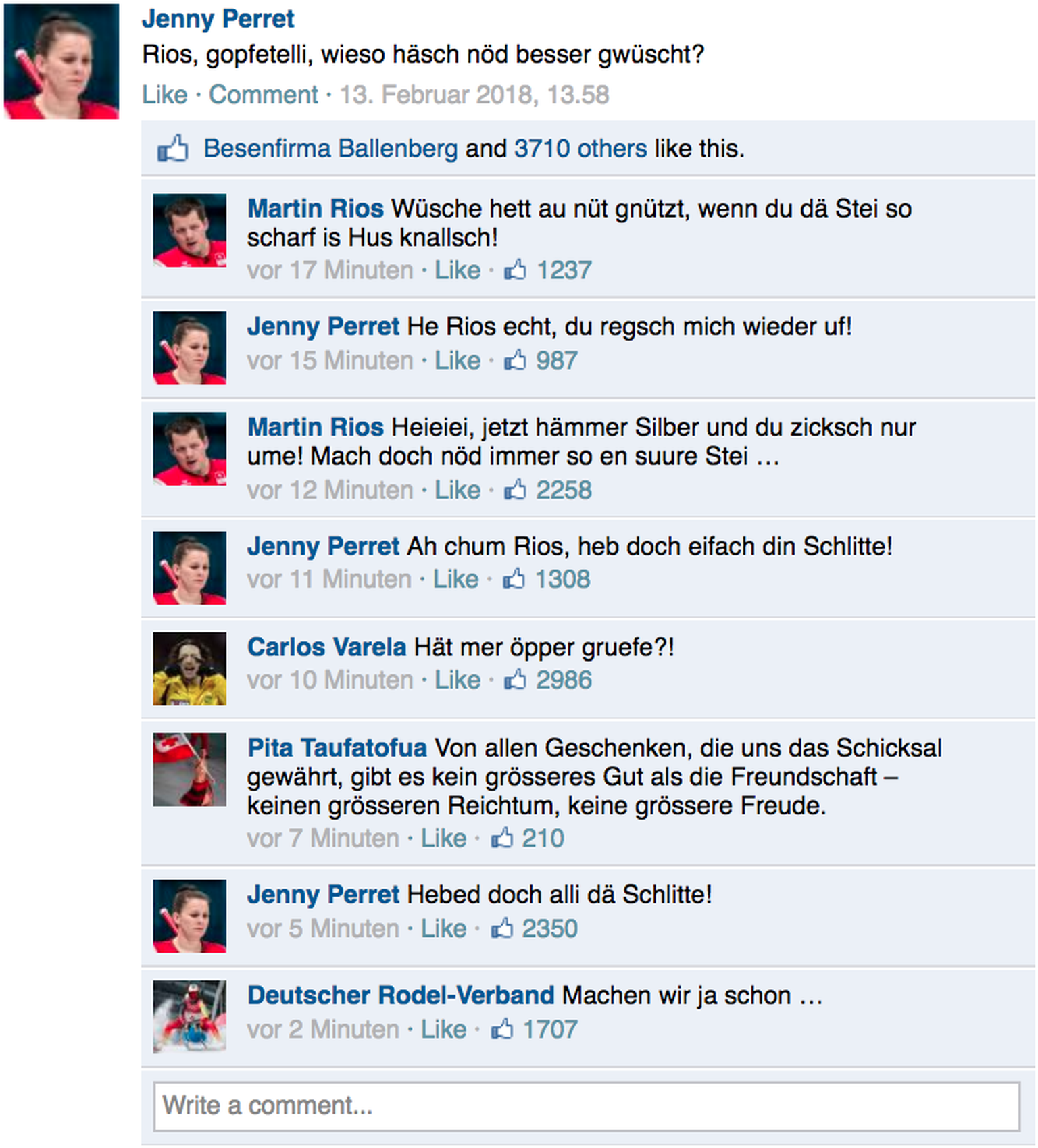Click thumbs-up icon showing 1237 likes
Screen dimensions: 1038x1148
(515, 270)
